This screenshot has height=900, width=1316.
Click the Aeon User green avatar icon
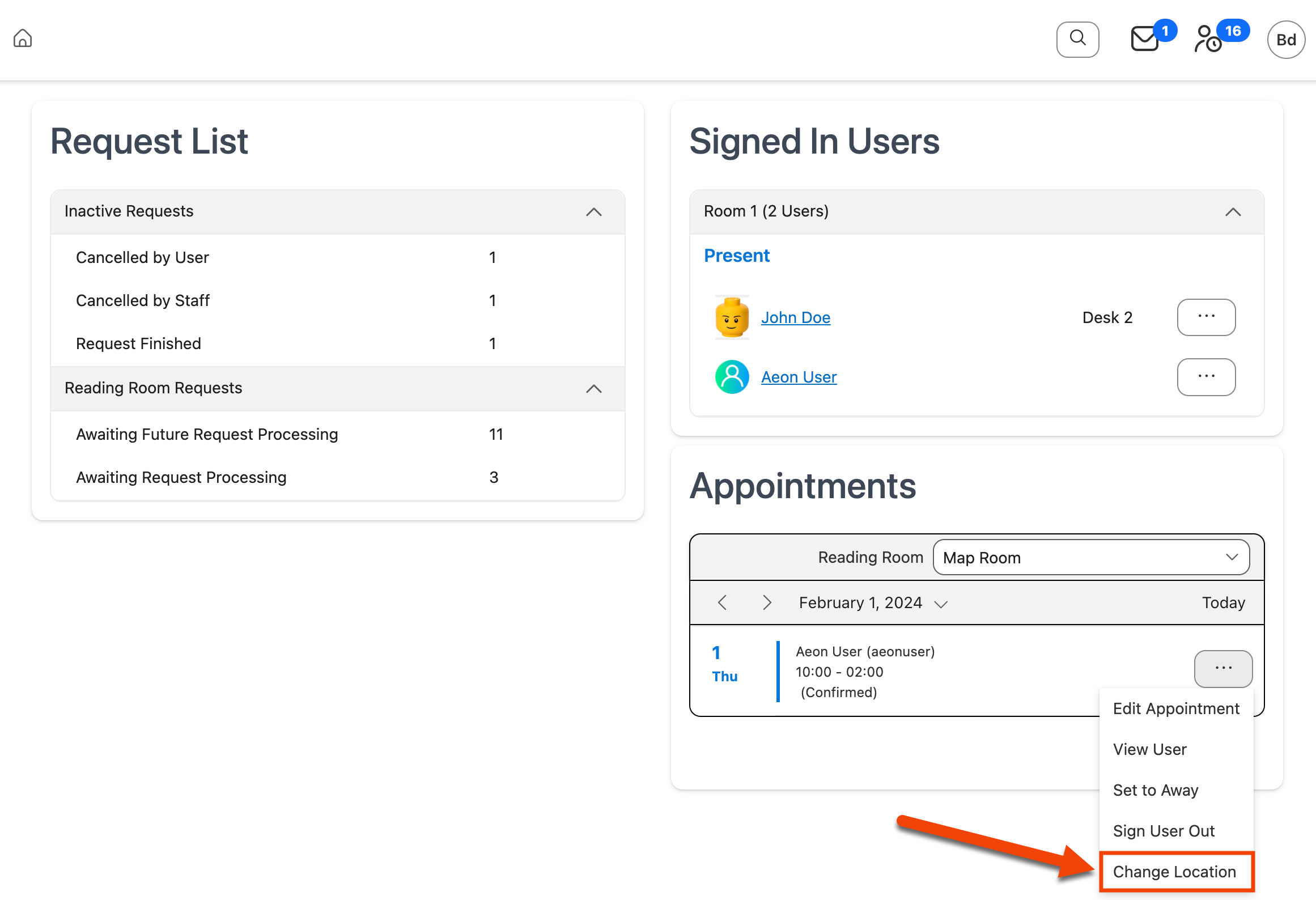(732, 377)
